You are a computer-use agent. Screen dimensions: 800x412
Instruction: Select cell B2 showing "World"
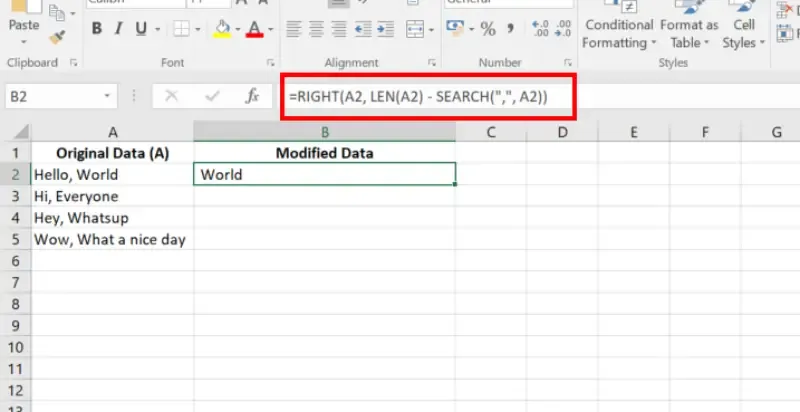tap(324, 174)
